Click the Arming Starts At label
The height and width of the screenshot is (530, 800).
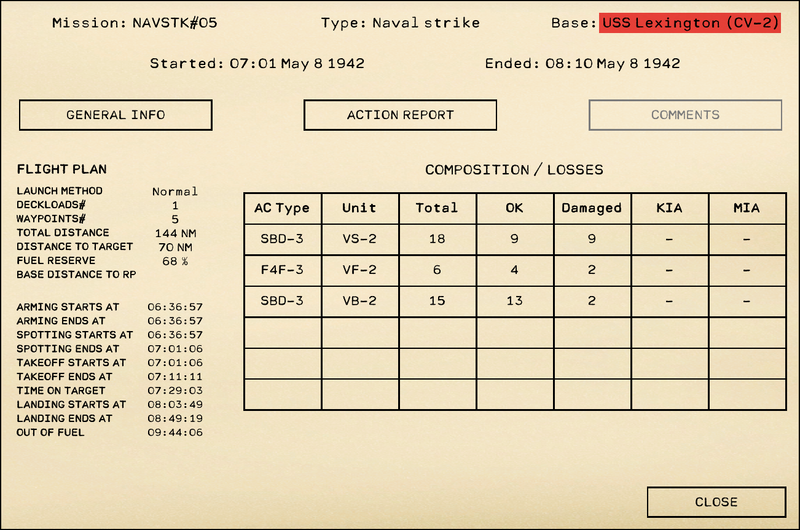(68, 307)
